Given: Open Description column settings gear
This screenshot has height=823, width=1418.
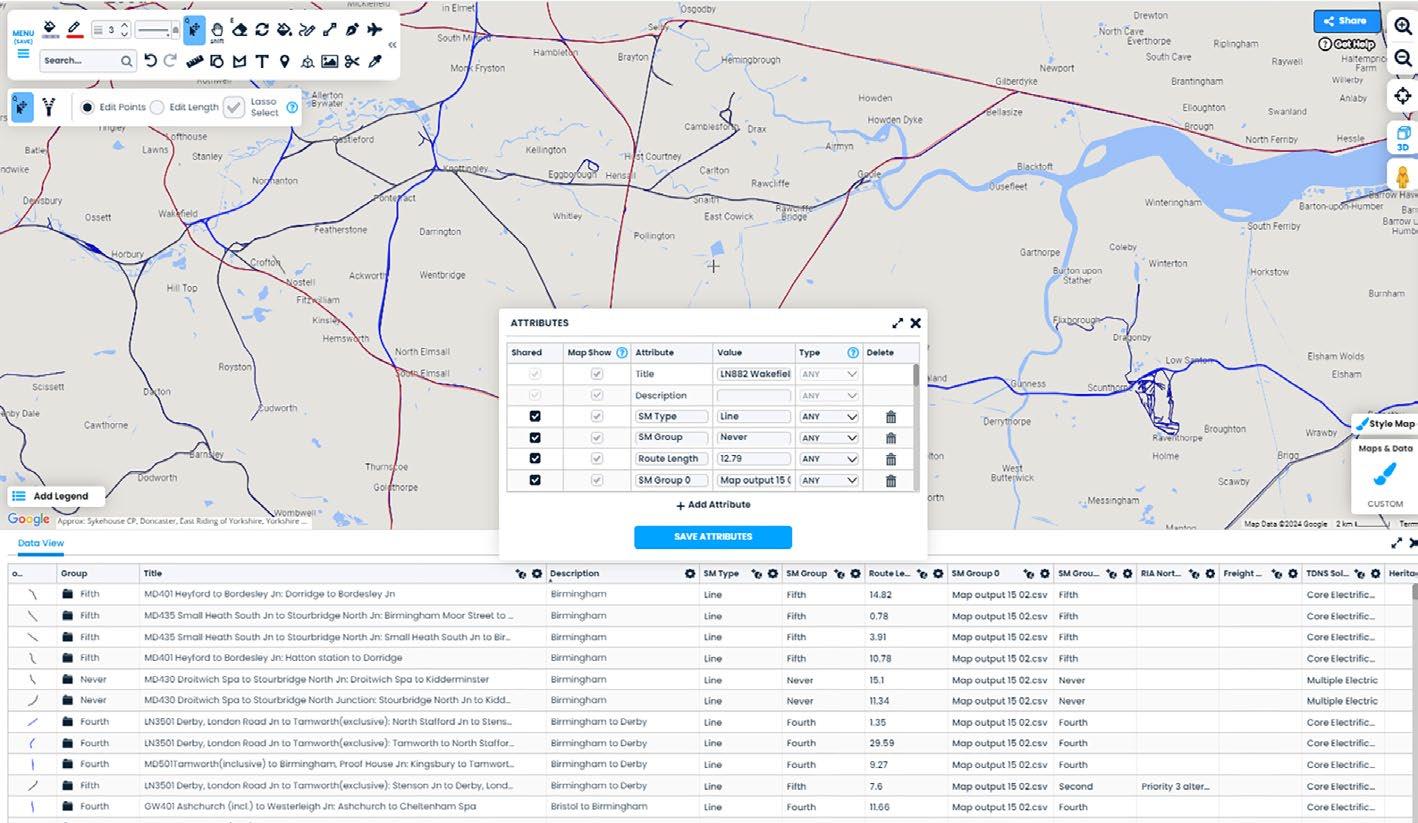Looking at the screenshot, I should [x=690, y=574].
